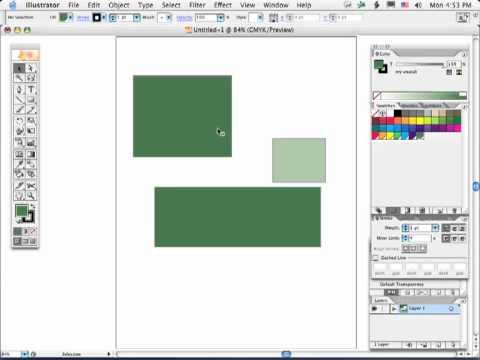
Task: Pick the Direct Selection arrow tool
Action: click(x=31, y=68)
